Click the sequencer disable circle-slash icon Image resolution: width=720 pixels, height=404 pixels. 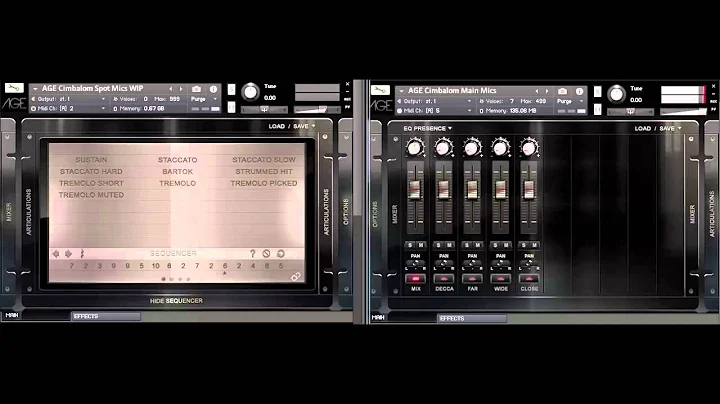pos(266,253)
